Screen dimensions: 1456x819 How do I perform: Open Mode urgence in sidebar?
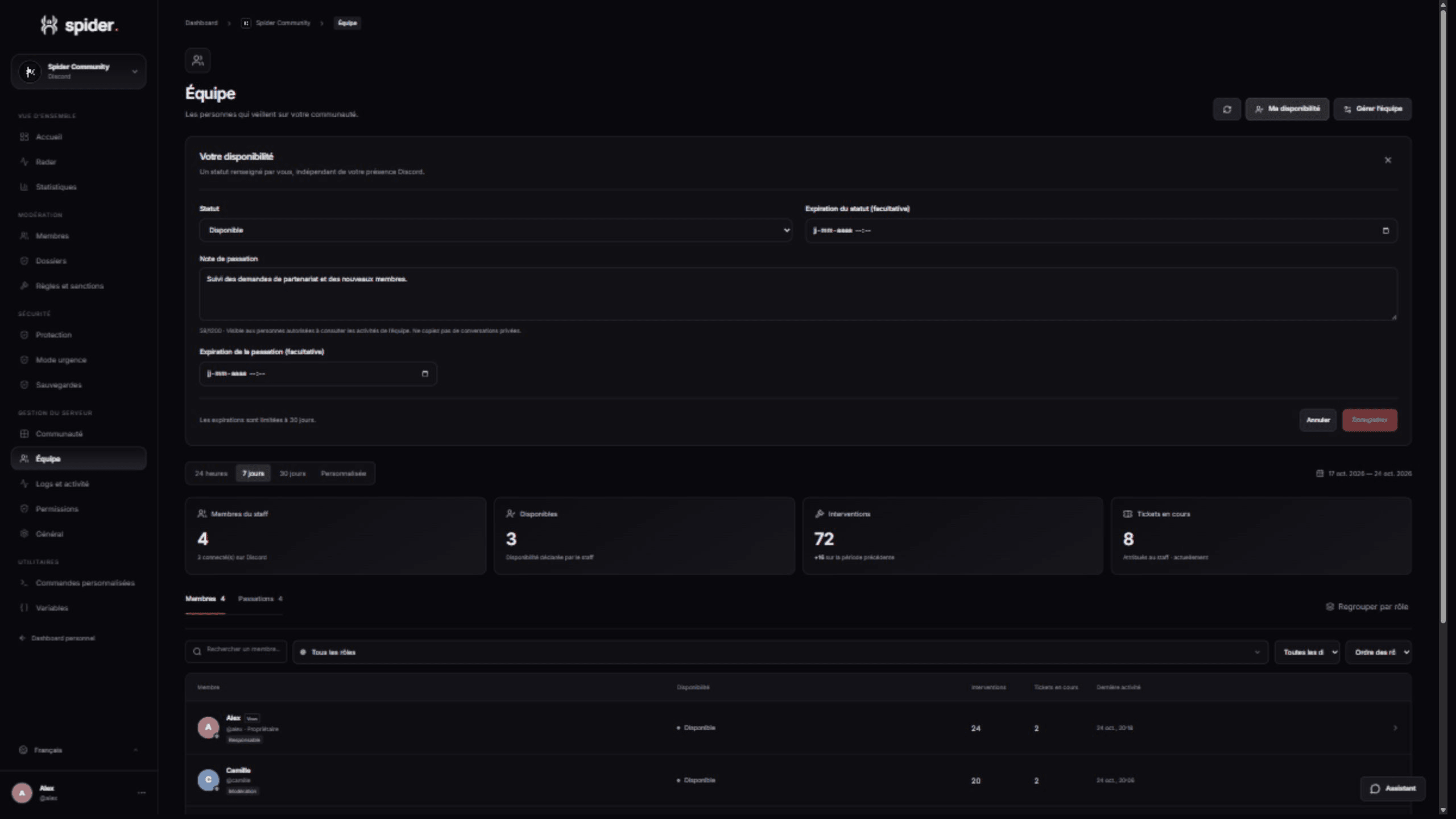(78, 359)
